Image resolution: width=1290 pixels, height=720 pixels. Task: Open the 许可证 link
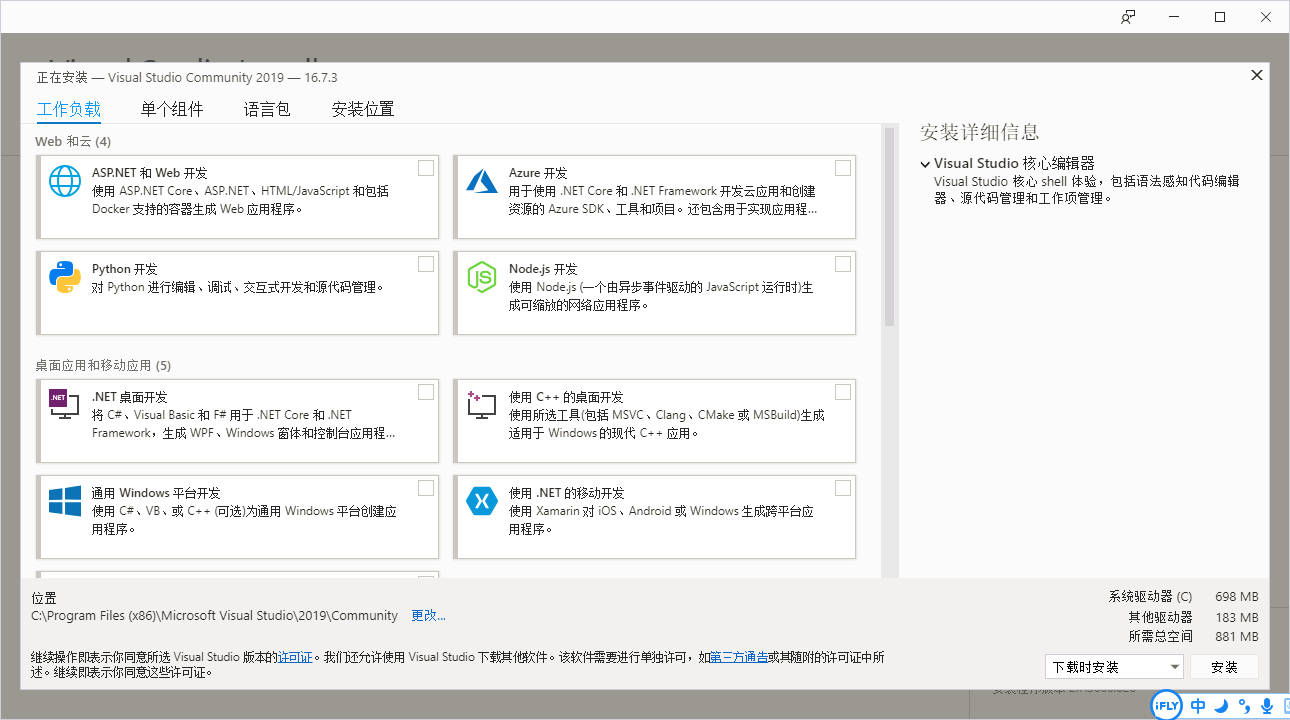[x=295, y=657]
